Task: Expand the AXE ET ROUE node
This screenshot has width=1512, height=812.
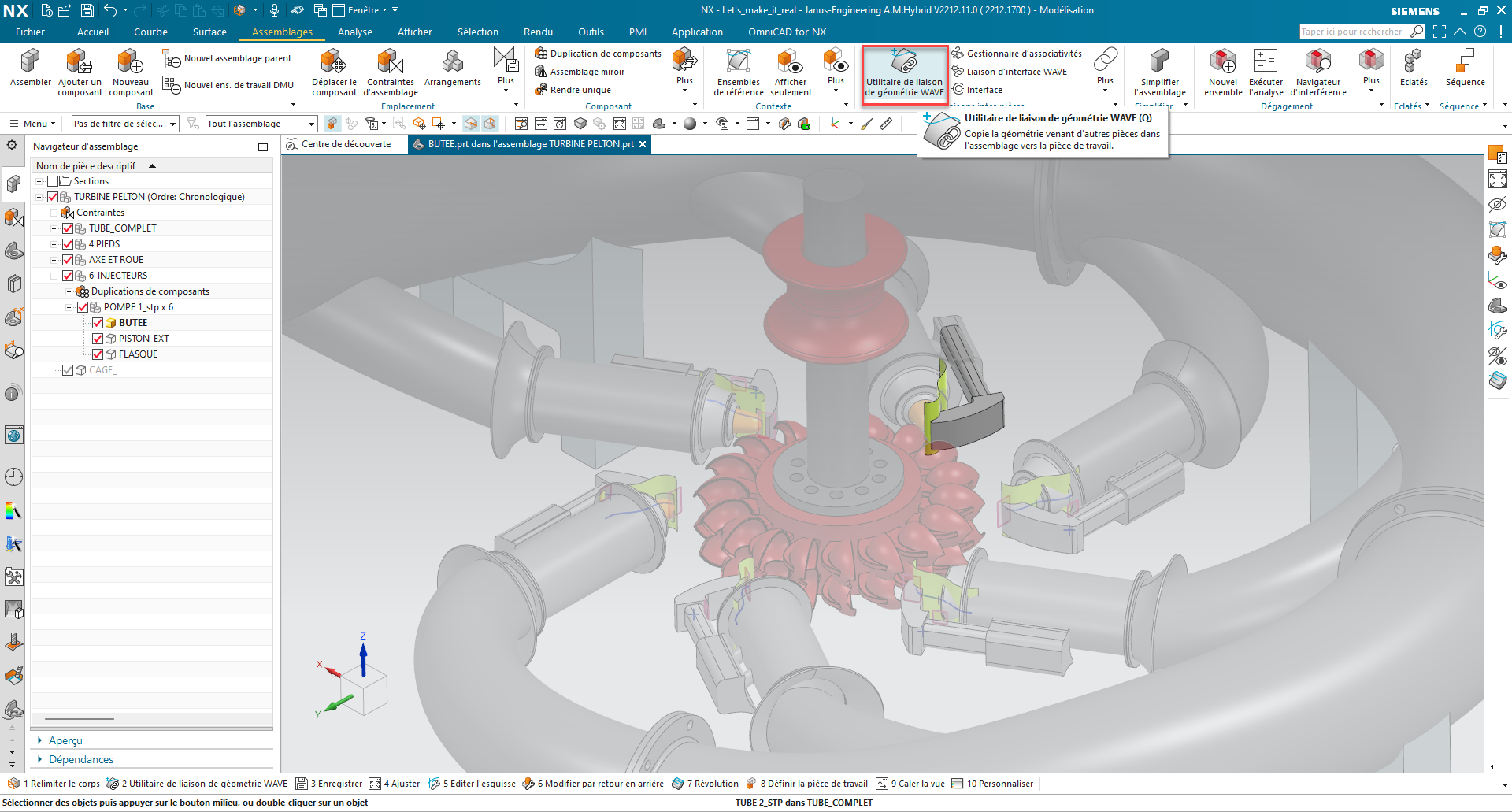Action: click(54, 260)
